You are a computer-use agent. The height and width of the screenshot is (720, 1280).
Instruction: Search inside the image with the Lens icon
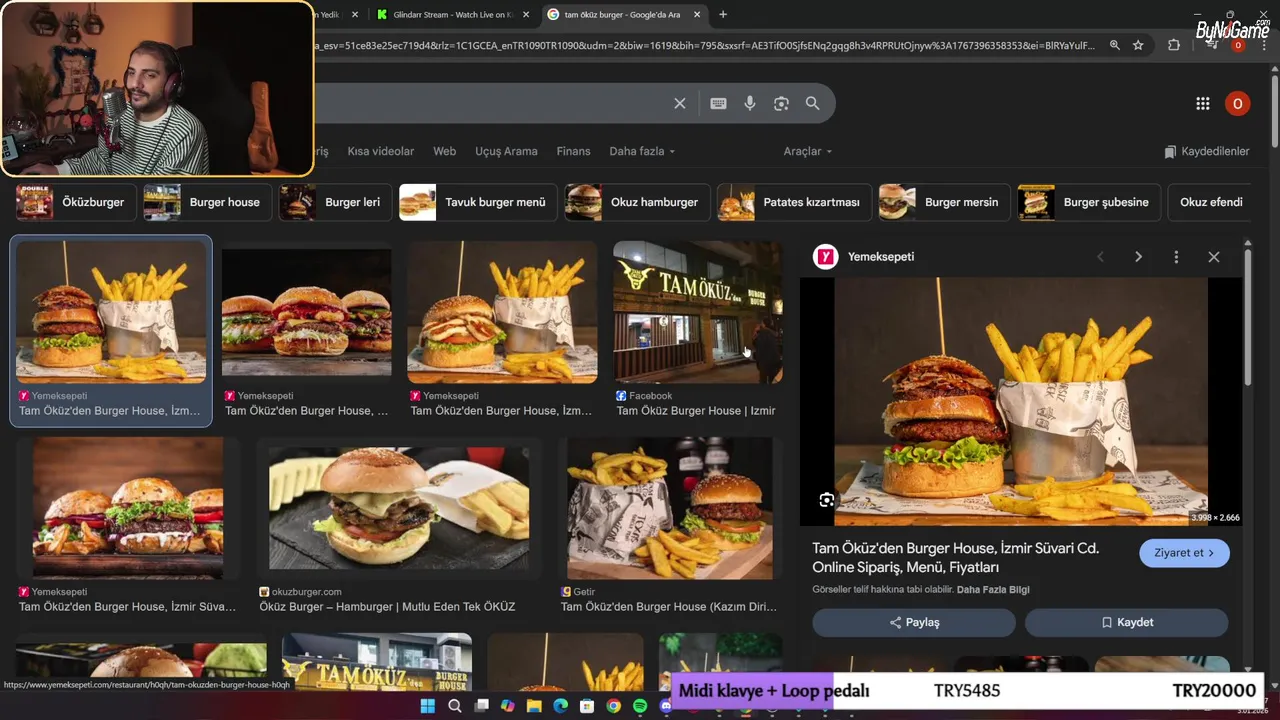pyautogui.click(x=827, y=500)
